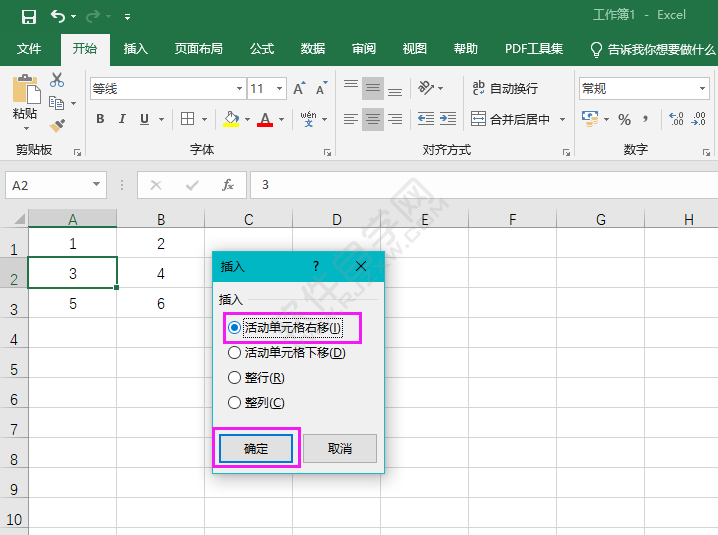This screenshot has height=535, width=718.
Task: Click the yellow fill color swatch
Action: [x=231, y=119]
